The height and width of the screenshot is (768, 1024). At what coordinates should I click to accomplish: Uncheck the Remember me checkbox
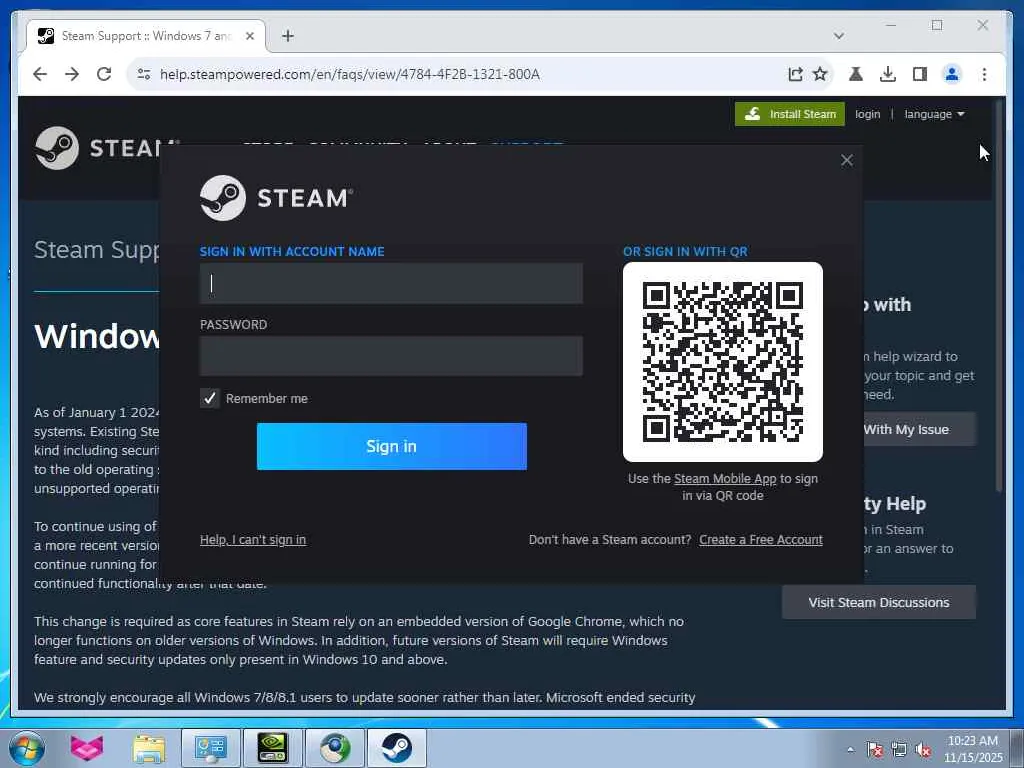point(210,398)
